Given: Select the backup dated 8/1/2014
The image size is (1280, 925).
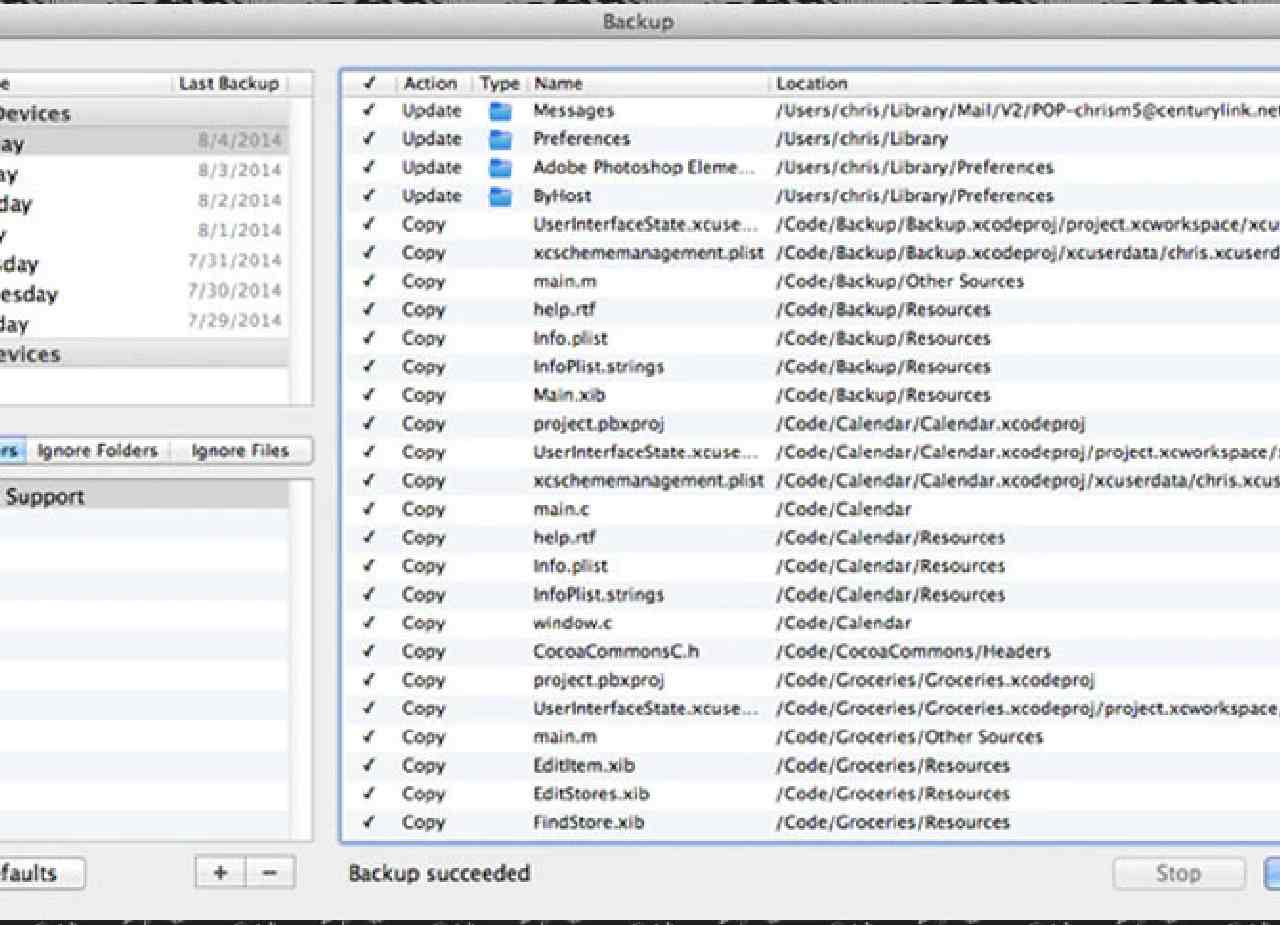Looking at the screenshot, I should [x=240, y=231].
